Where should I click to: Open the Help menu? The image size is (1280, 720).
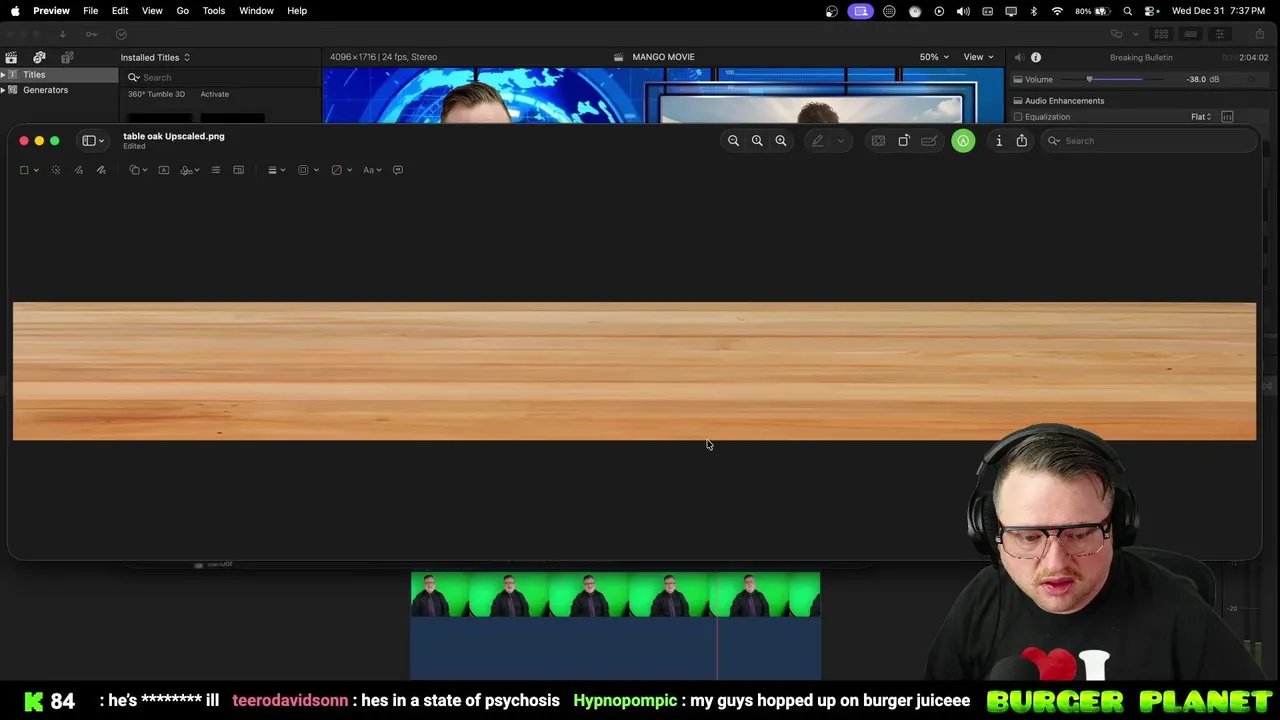(297, 11)
